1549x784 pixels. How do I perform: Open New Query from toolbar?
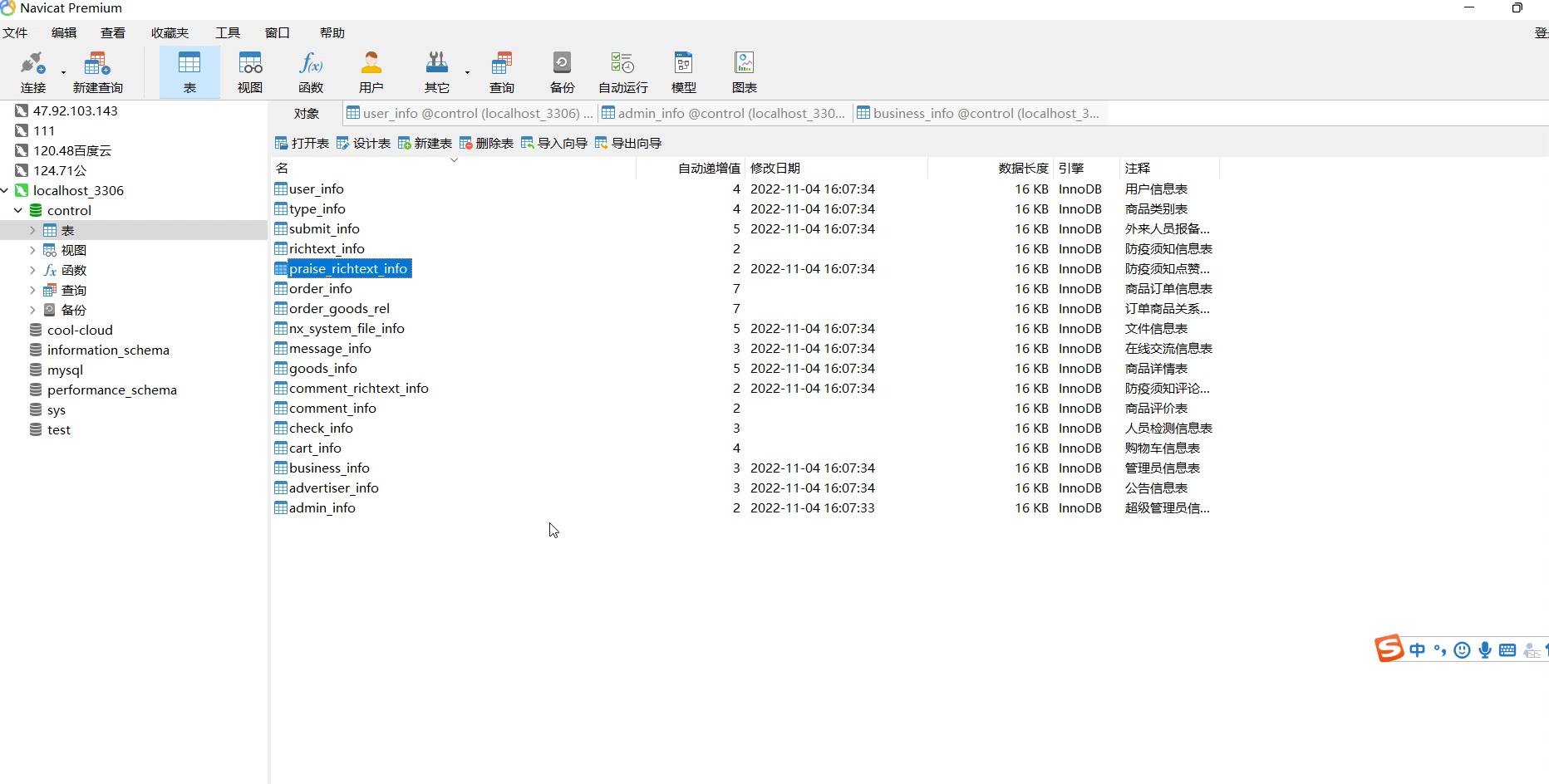click(x=97, y=72)
